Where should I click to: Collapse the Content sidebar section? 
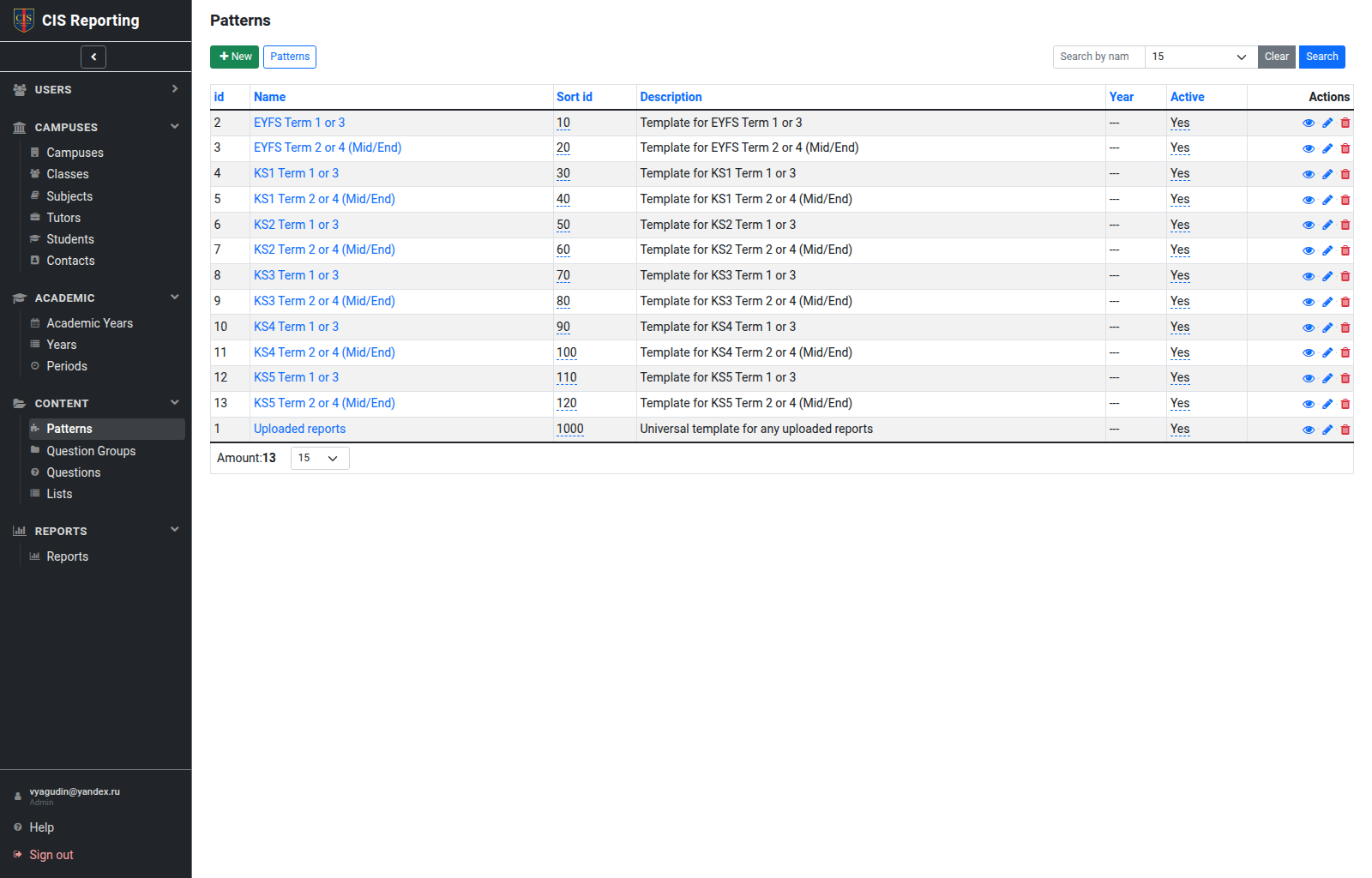pyautogui.click(x=175, y=403)
